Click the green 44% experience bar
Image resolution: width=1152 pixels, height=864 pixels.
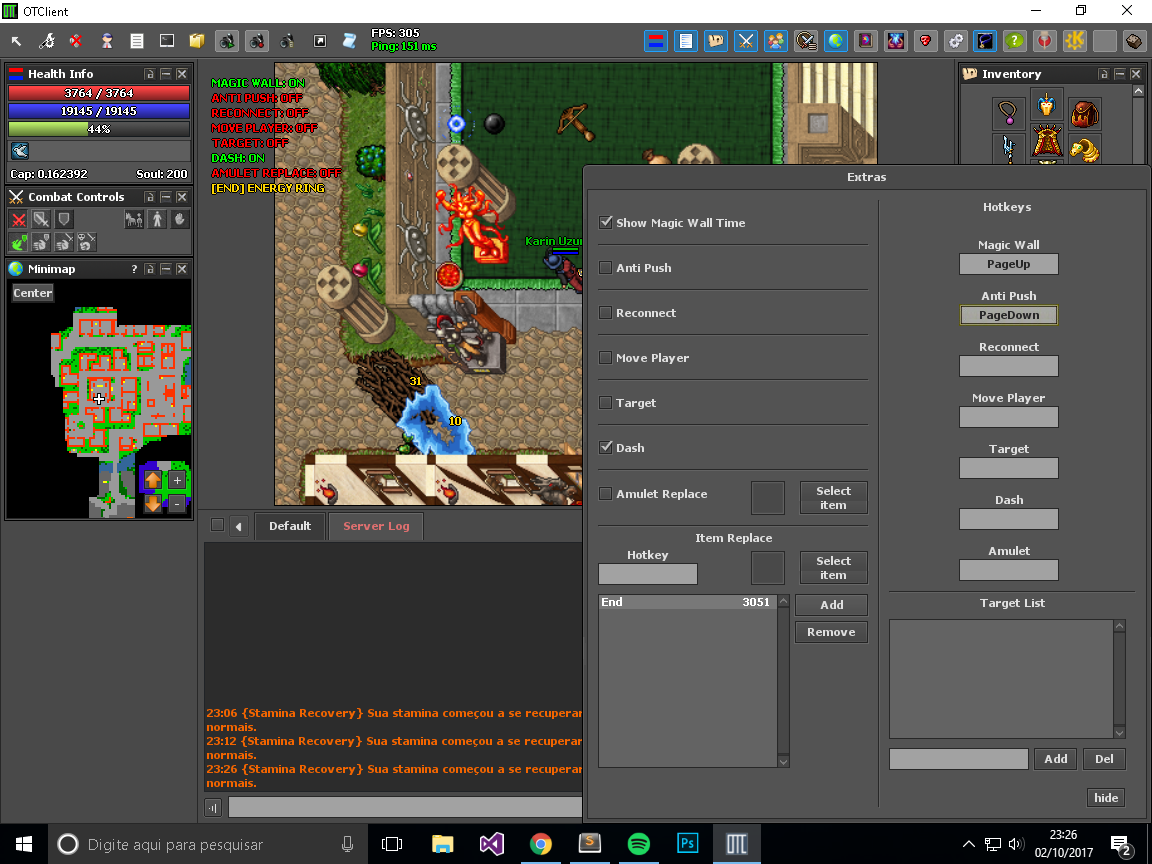[99, 129]
